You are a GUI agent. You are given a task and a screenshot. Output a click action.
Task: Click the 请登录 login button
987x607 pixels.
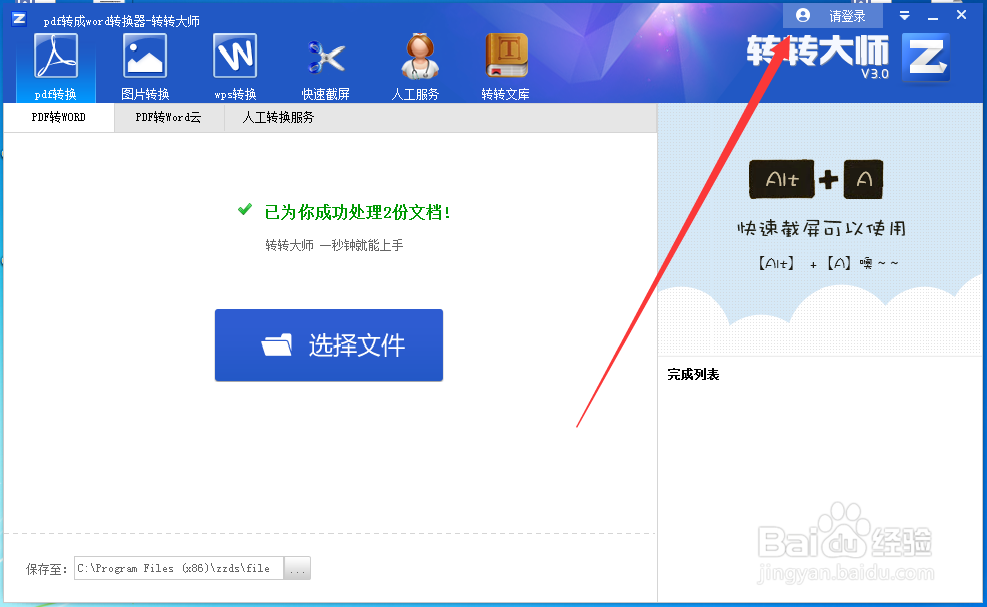pyautogui.click(x=832, y=16)
